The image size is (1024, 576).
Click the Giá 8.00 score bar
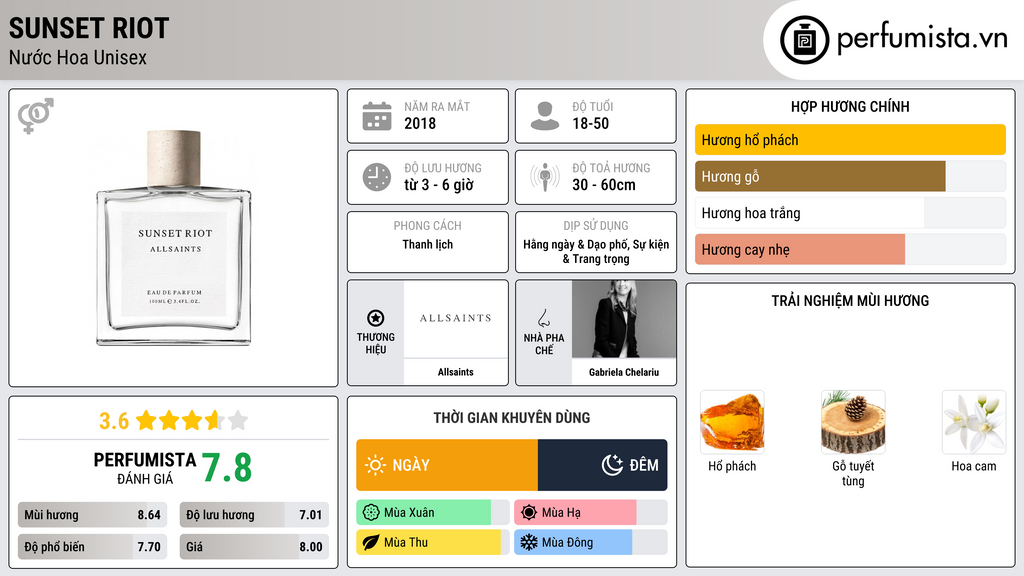[254, 547]
